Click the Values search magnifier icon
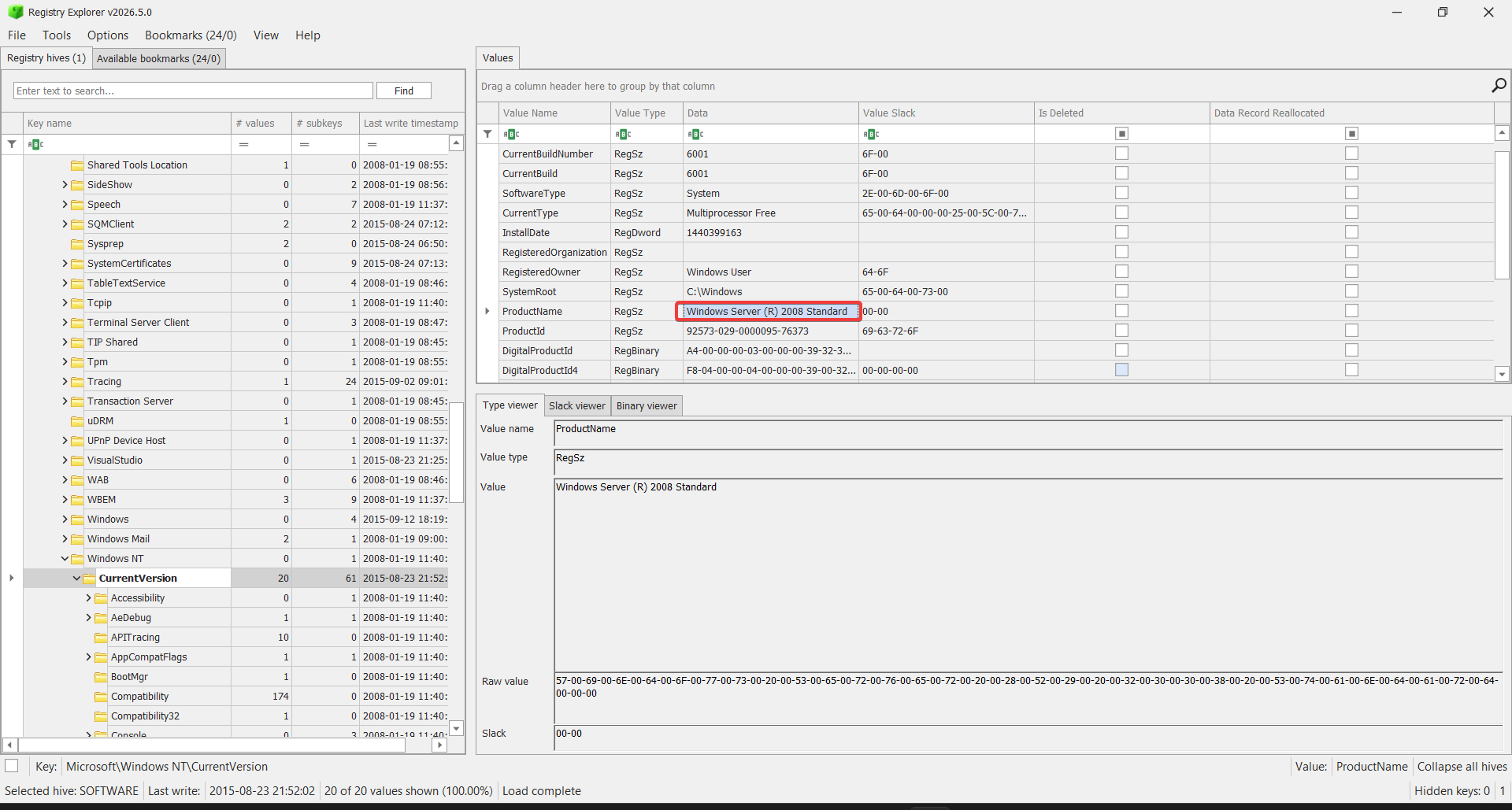1512x810 pixels. (x=1499, y=85)
